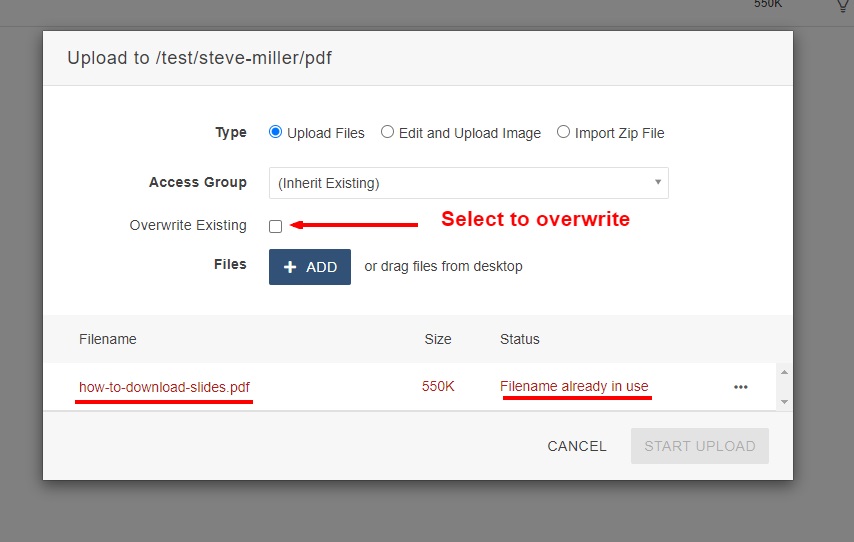Select the how-to-download-slides.pdf file name

coord(164,387)
